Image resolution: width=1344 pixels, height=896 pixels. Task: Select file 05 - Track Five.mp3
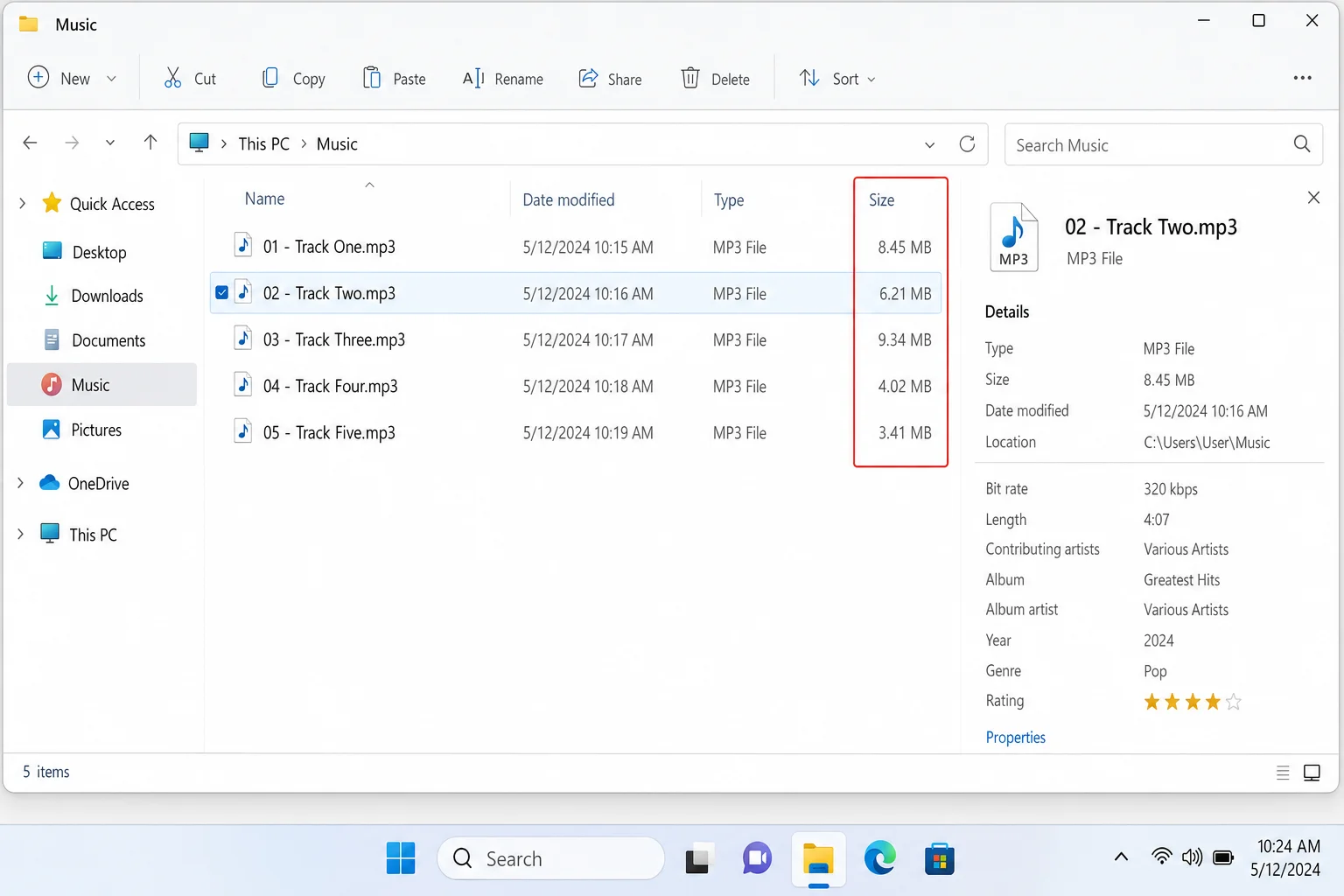(x=576, y=432)
